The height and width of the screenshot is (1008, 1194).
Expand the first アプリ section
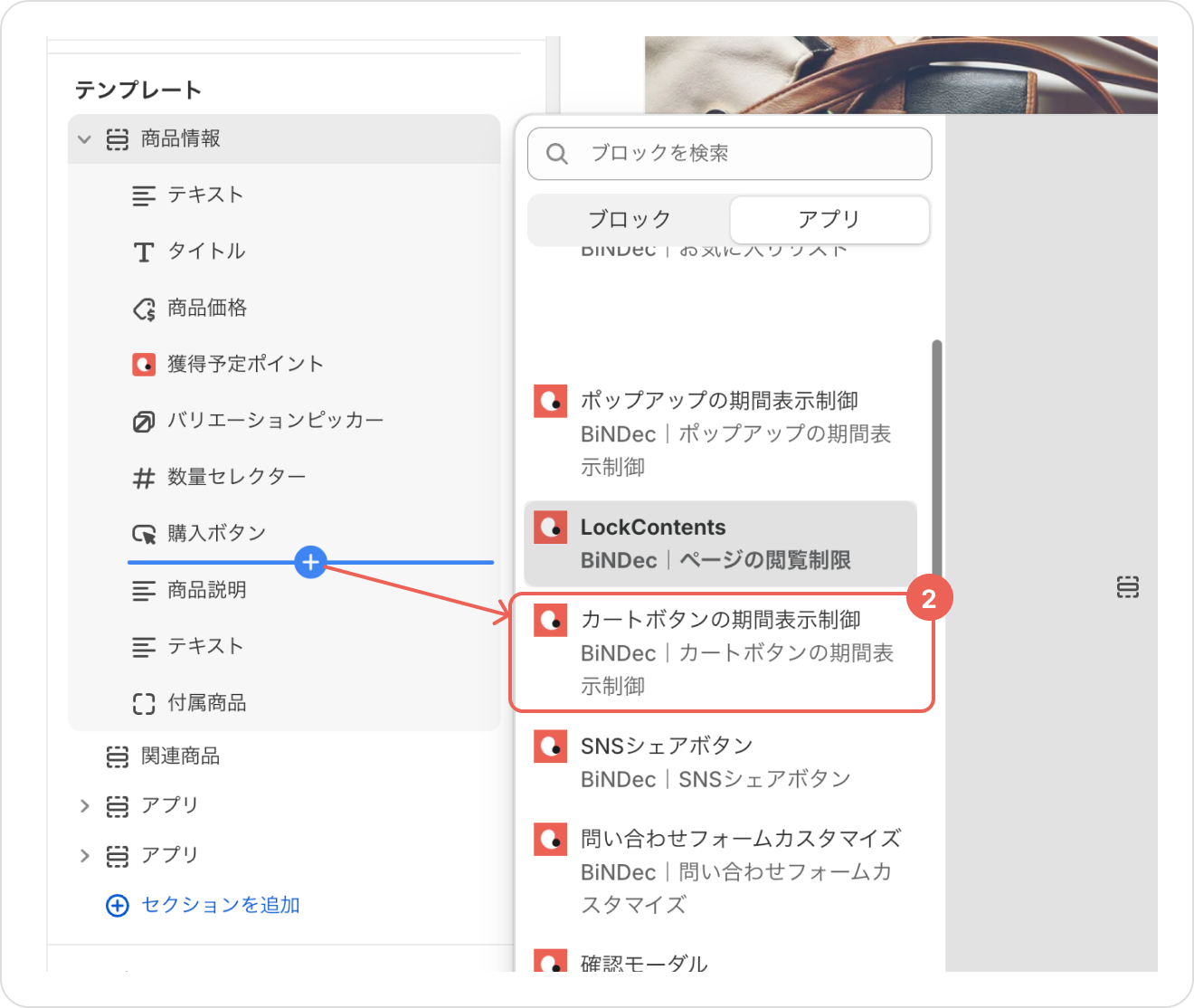point(85,805)
